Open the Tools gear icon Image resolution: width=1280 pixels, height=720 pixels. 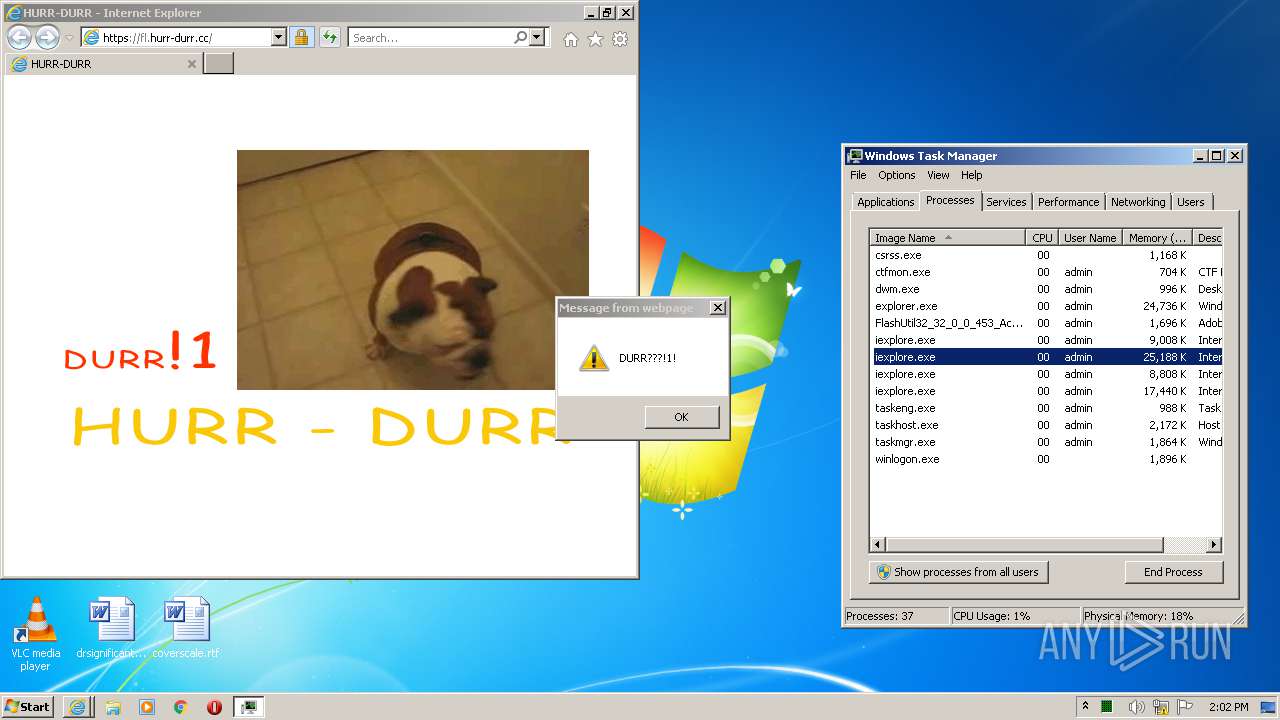pyautogui.click(x=620, y=39)
